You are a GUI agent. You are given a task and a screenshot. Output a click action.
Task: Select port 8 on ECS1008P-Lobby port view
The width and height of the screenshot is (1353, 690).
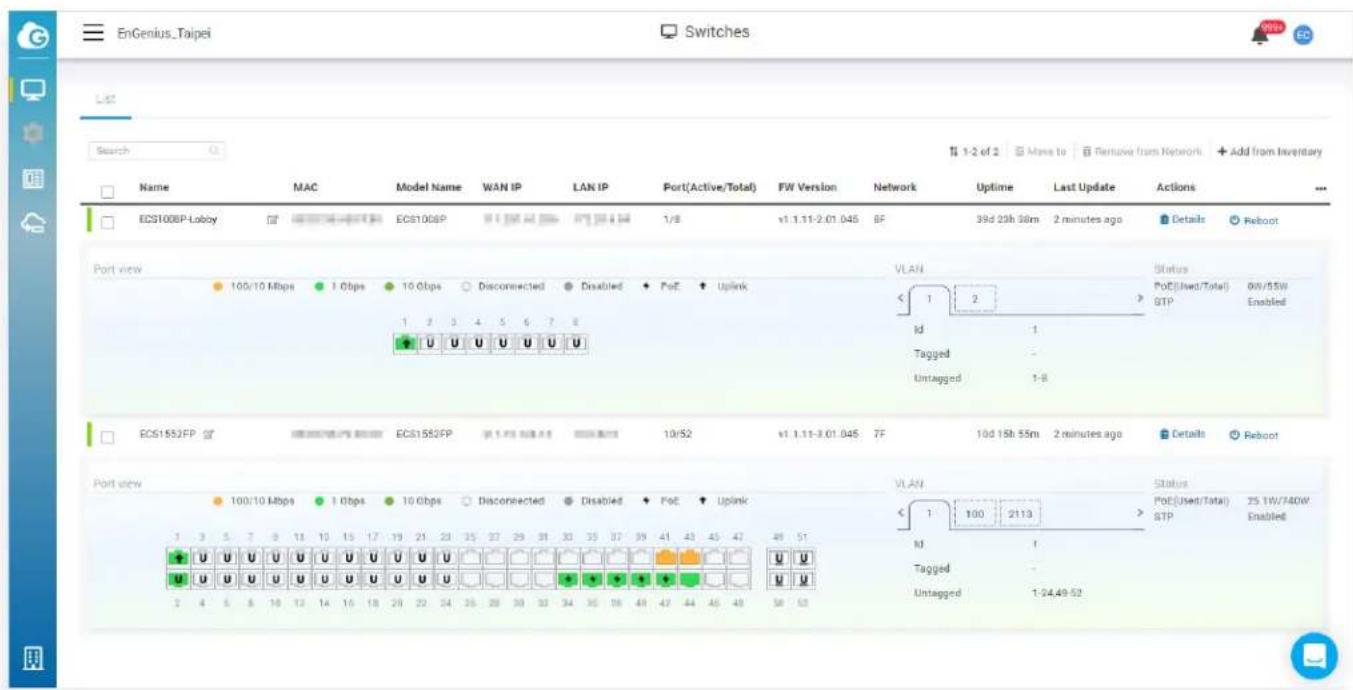pos(577,344)
